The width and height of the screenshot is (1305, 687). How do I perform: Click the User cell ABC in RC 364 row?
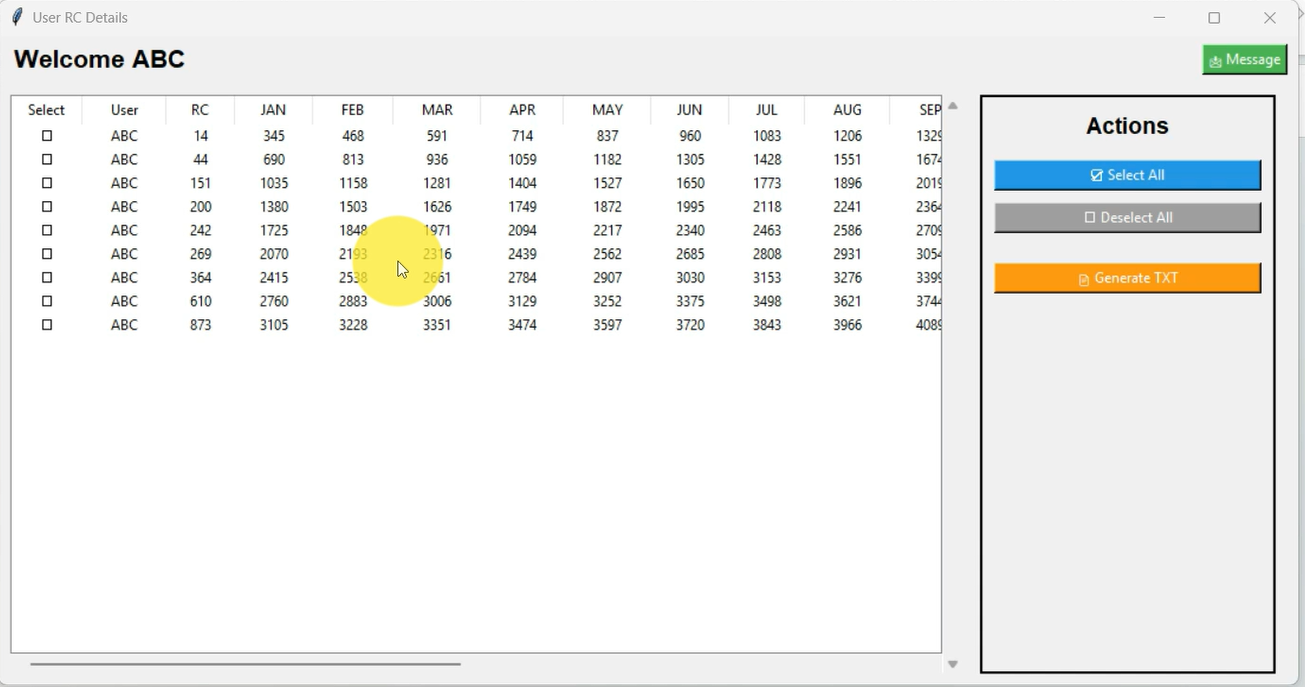[x=124, y=278]
